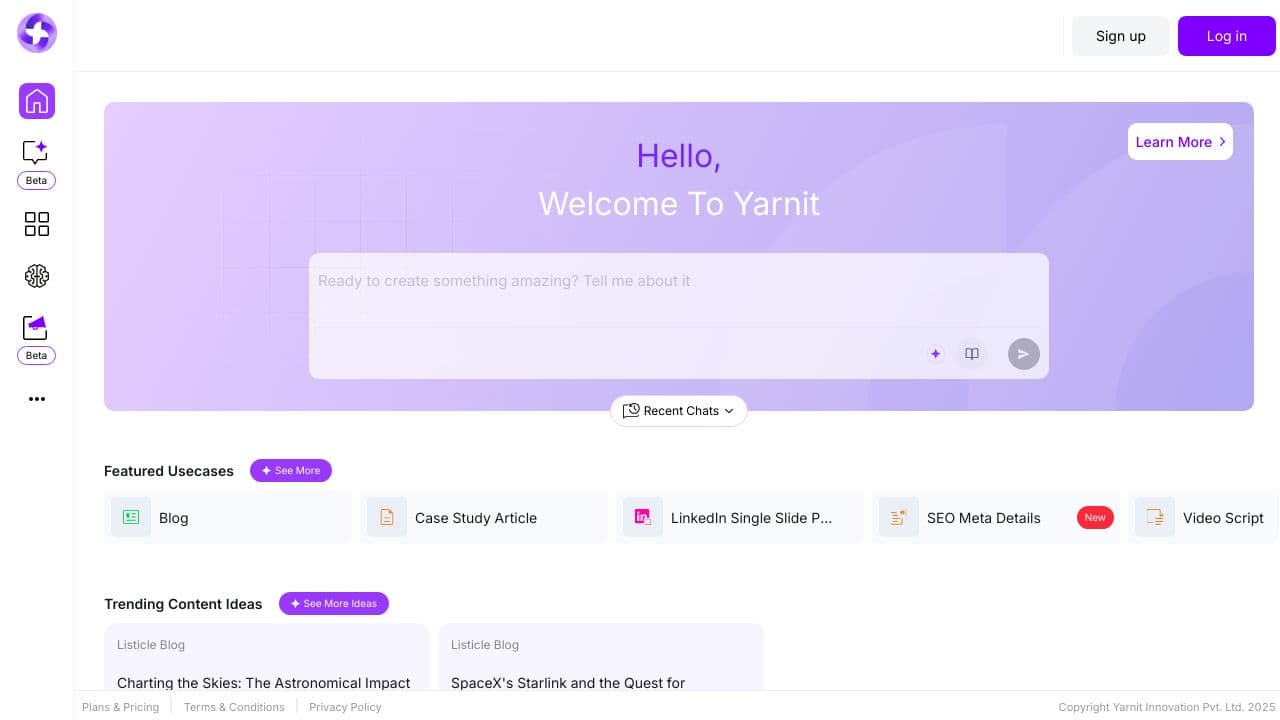1280x720 pixels.
Task: Click the Log in button
Action: (1227, 36)
